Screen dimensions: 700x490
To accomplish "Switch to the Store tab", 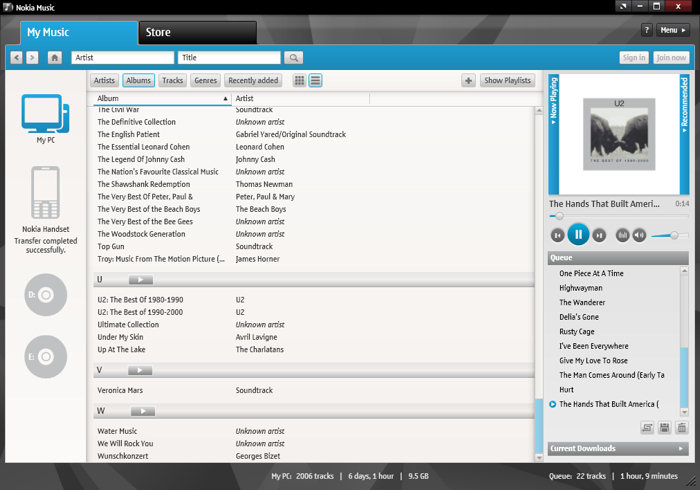I will pos(198,32).
